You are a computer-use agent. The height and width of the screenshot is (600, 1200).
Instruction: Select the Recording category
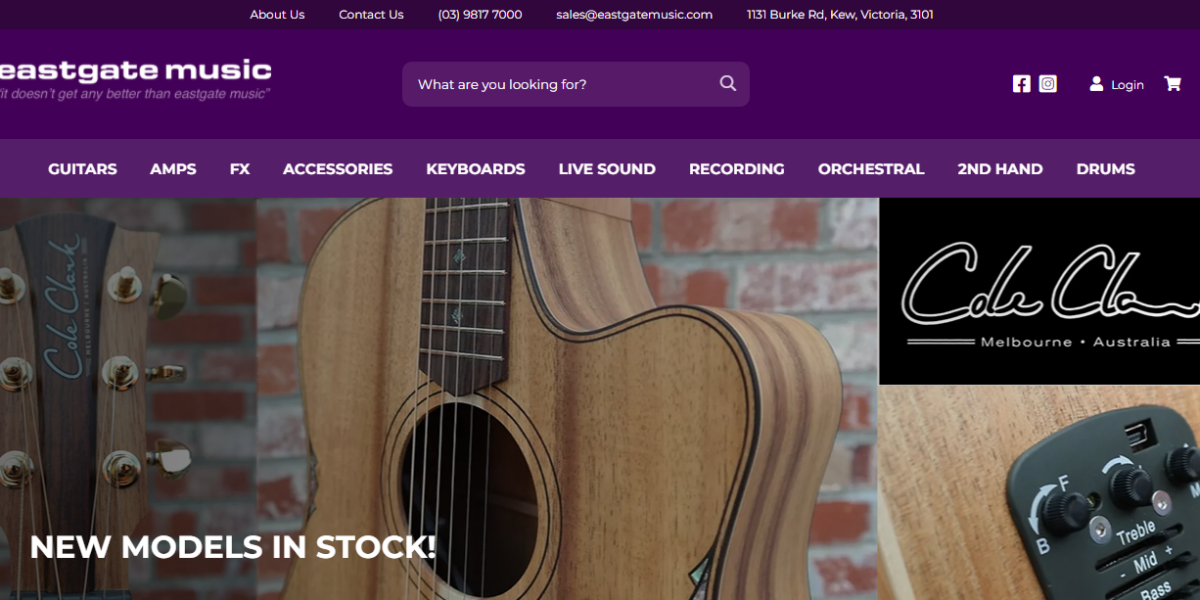pyautogui.click(x=737, y=169)
